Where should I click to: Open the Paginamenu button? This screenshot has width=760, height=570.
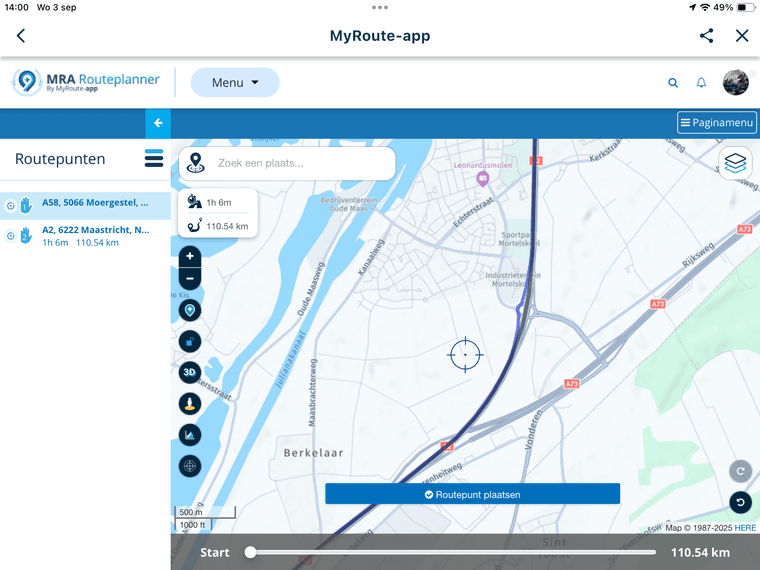(x=716, y=123)
